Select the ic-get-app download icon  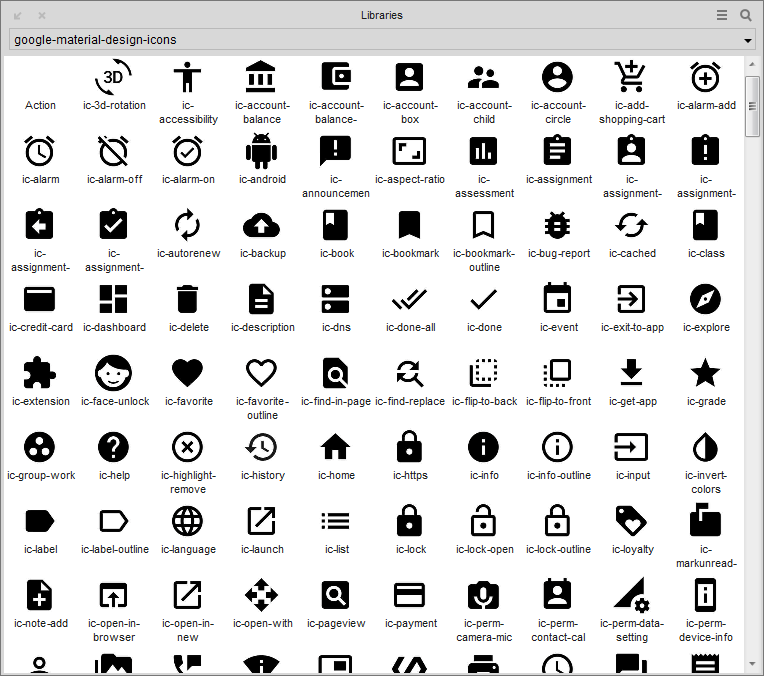click(631, 372)
